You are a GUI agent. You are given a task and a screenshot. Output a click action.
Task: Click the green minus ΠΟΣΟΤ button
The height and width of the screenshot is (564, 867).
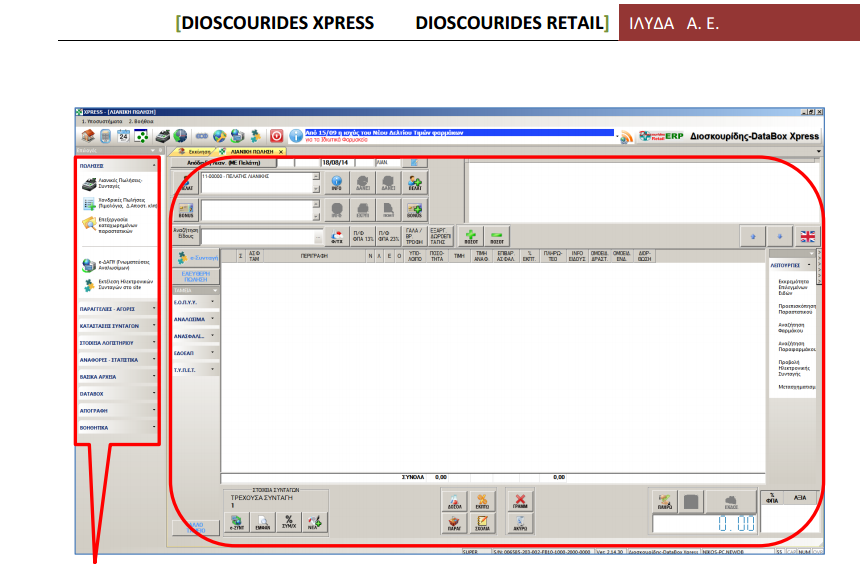pos(497,237)
